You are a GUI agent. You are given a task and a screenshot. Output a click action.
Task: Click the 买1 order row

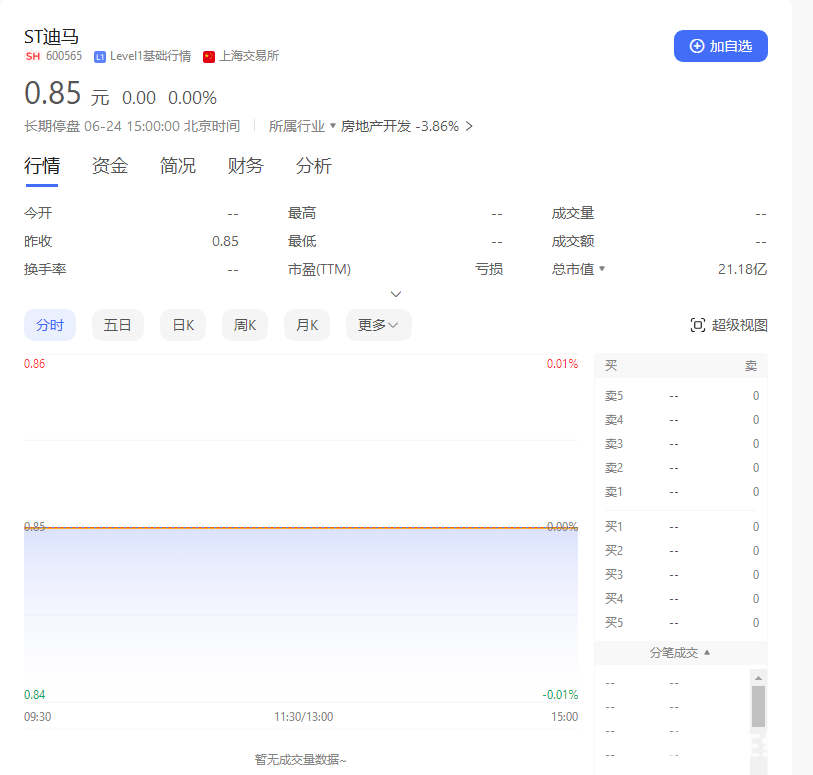click(x=681, y=527)
